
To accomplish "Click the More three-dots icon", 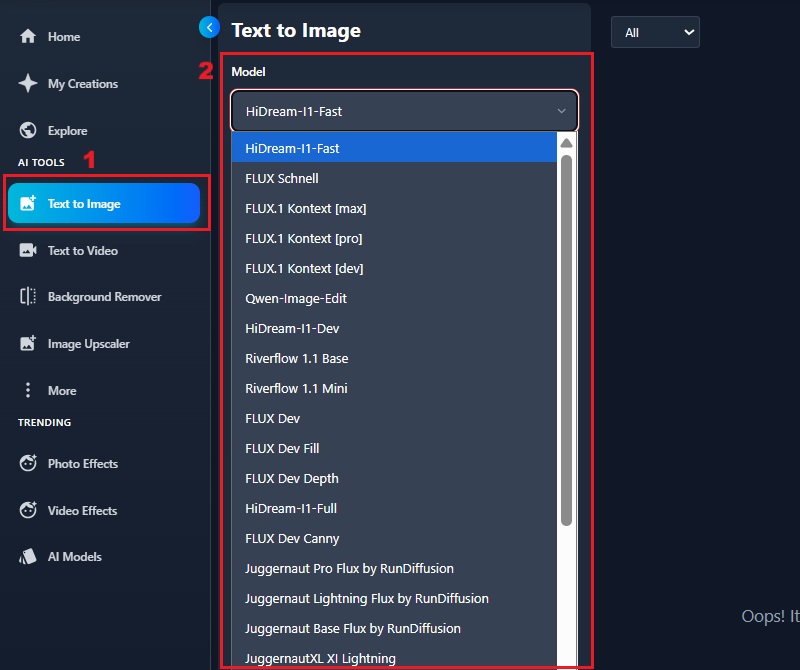I will pos(28,390).
